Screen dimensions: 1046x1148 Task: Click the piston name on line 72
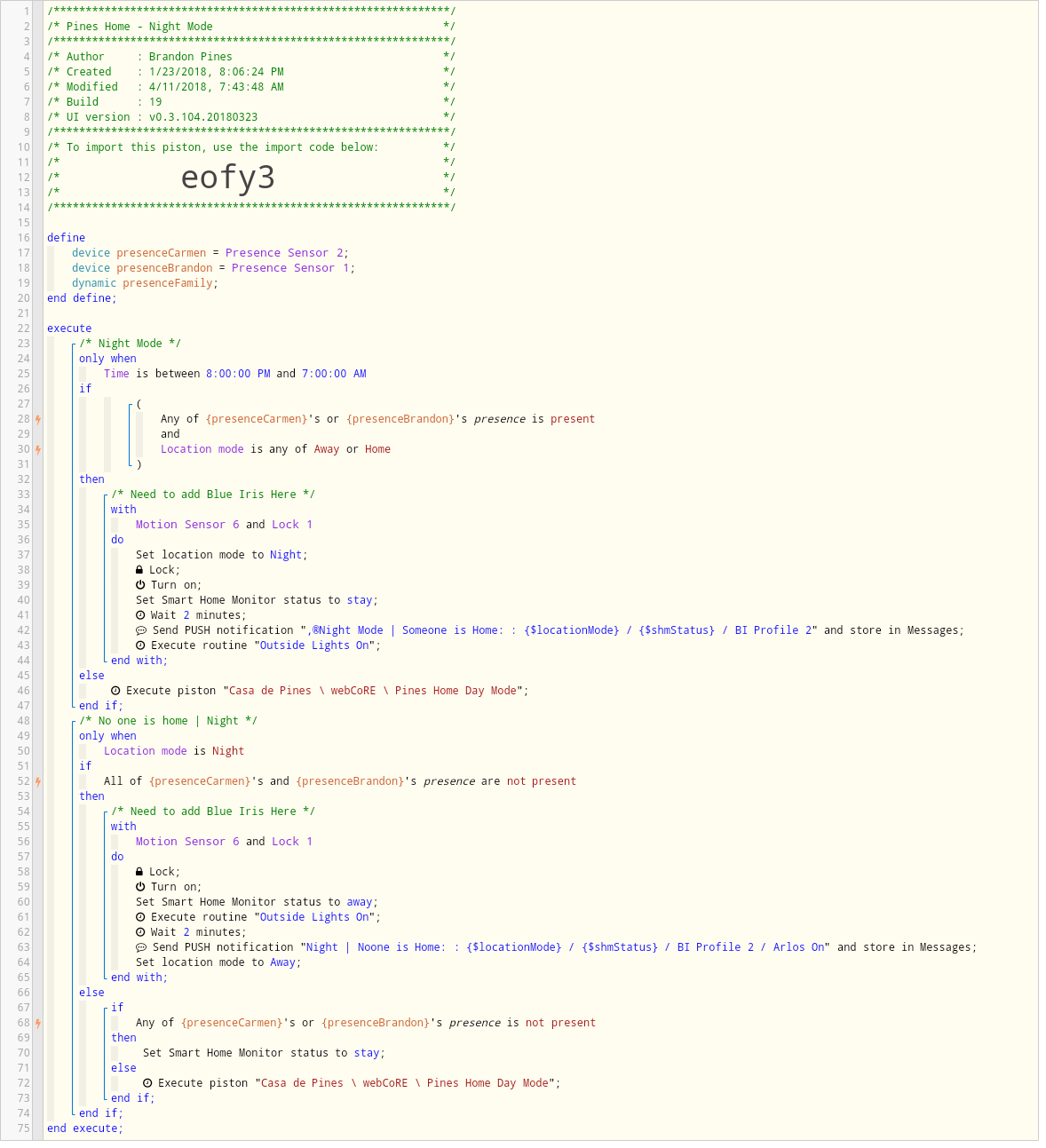tap(405, 1083)
